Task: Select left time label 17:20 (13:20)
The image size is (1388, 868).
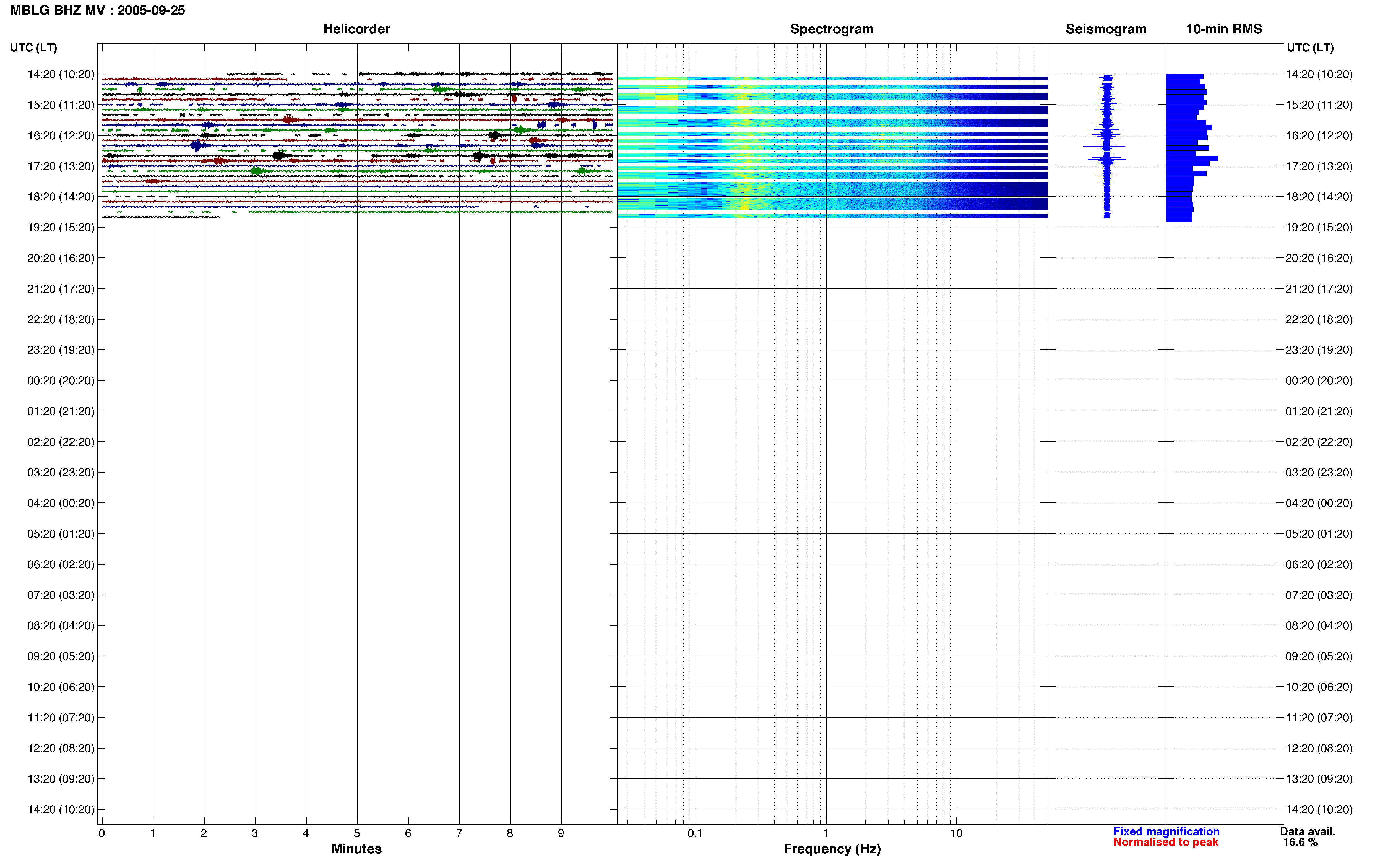Action: [x=61, y=166]
